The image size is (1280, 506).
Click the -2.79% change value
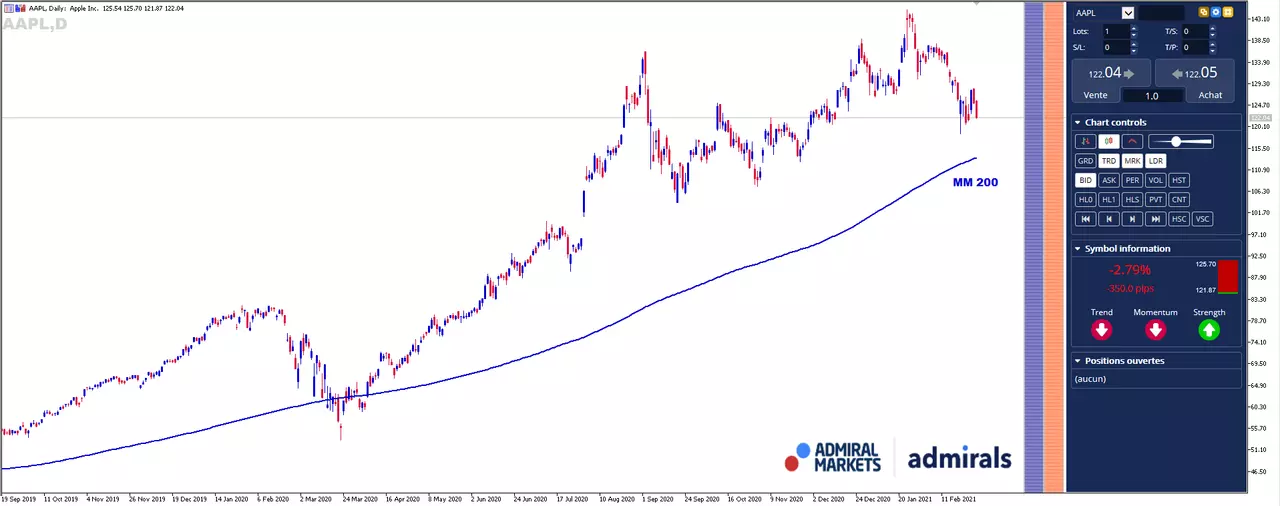1129,270
